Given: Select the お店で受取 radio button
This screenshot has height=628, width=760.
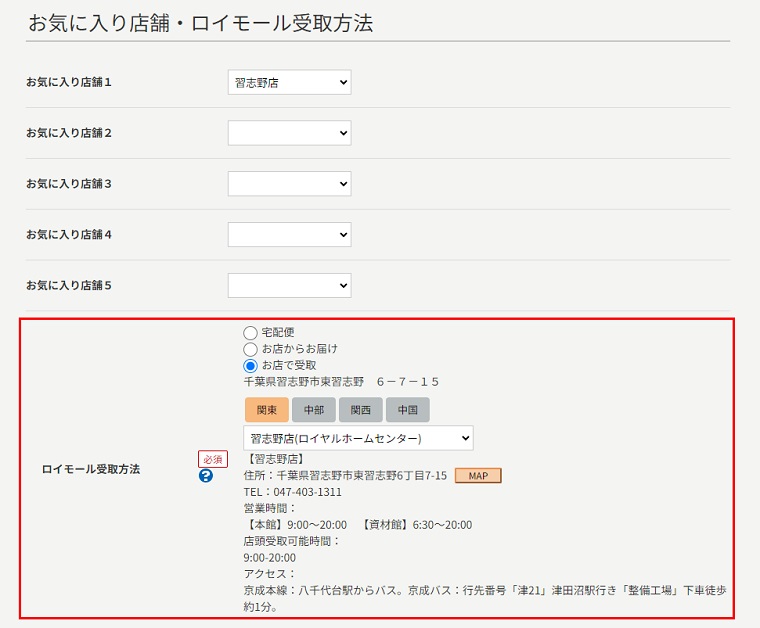Looking at the screenshot, I should (250, 366).
